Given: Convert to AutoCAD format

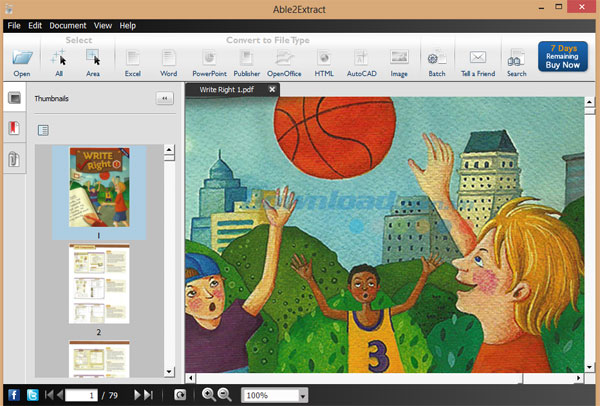Looking at the screenshot, I should pyautogui.click(x=361, y=61).
